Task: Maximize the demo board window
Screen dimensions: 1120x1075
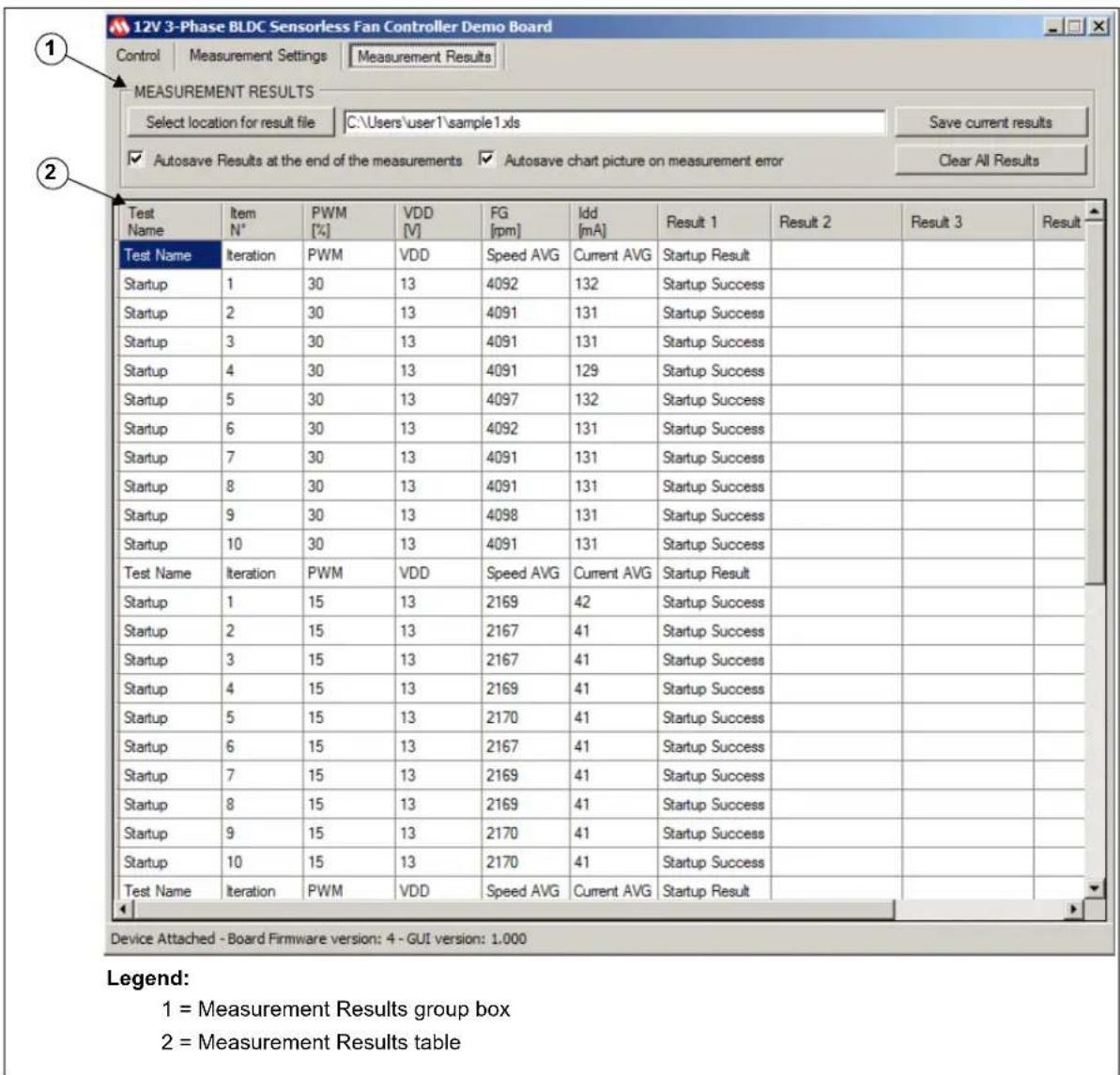Action: 1074,27
